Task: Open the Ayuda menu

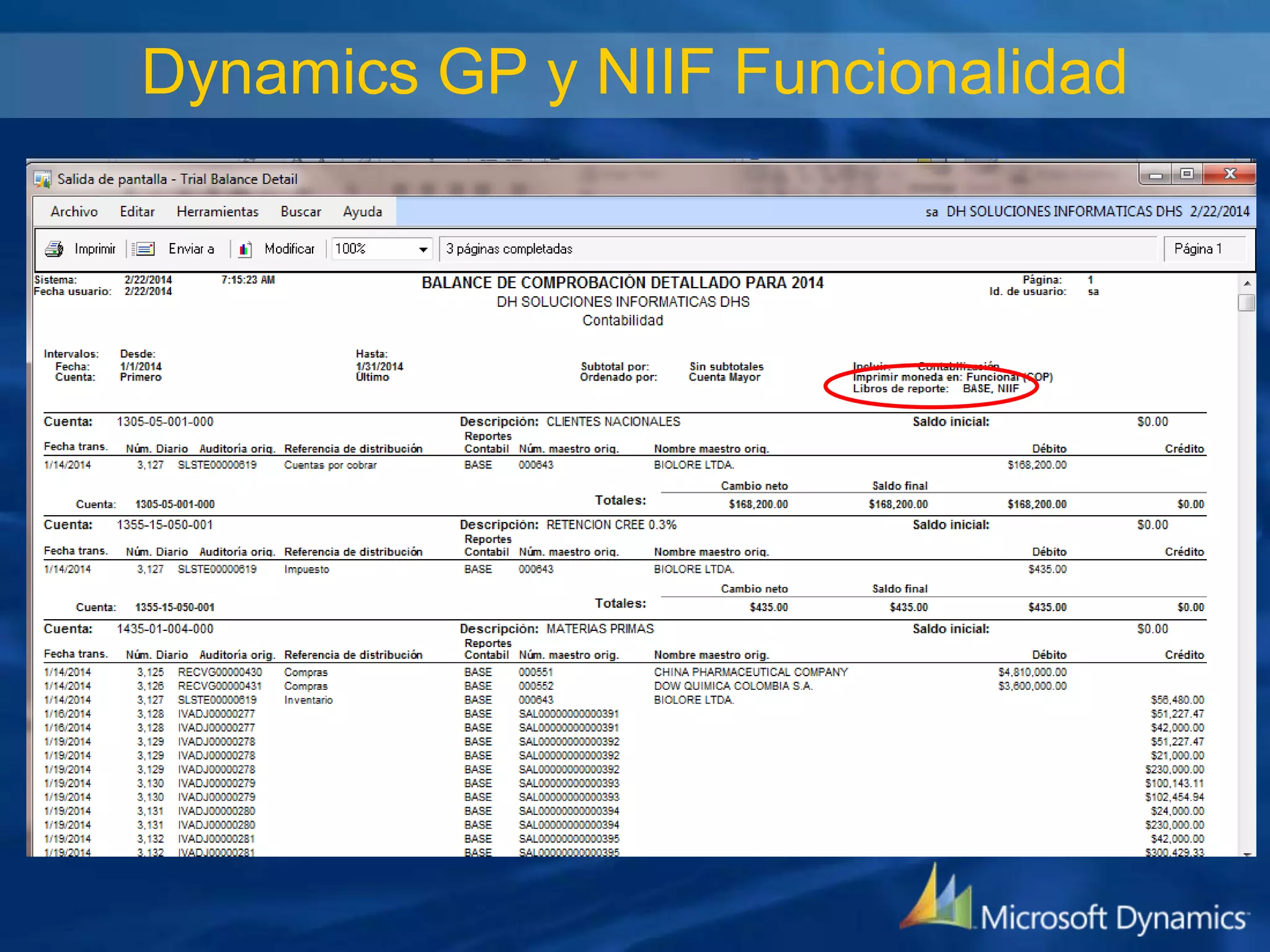Action: [x=363, y=211]
